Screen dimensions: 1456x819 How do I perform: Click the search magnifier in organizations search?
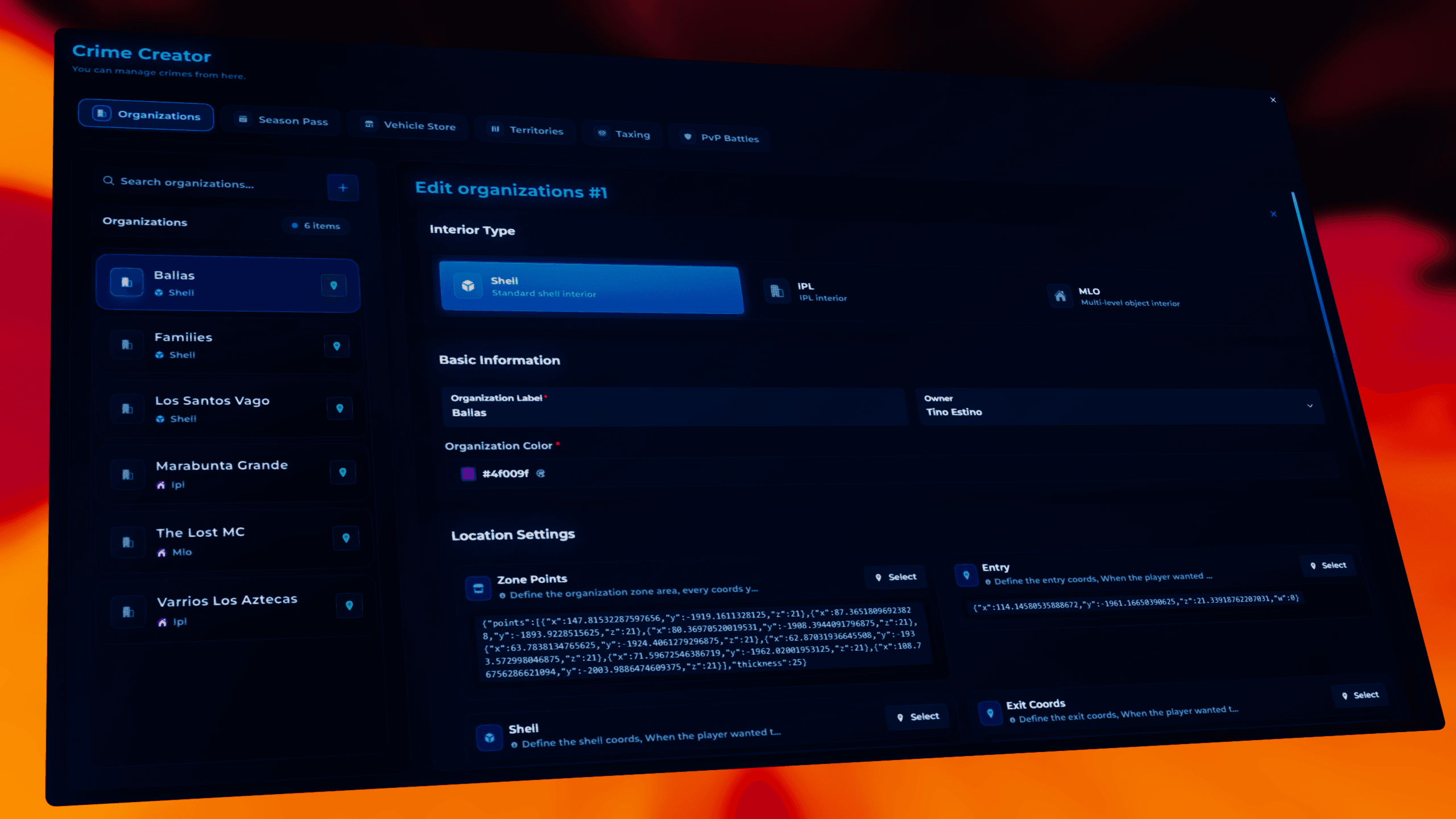109,180
